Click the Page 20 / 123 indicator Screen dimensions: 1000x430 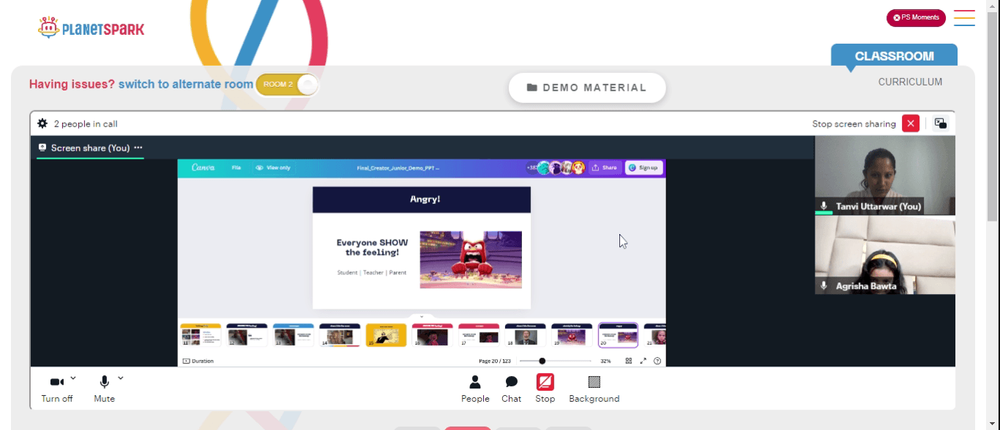coord(495,361)
